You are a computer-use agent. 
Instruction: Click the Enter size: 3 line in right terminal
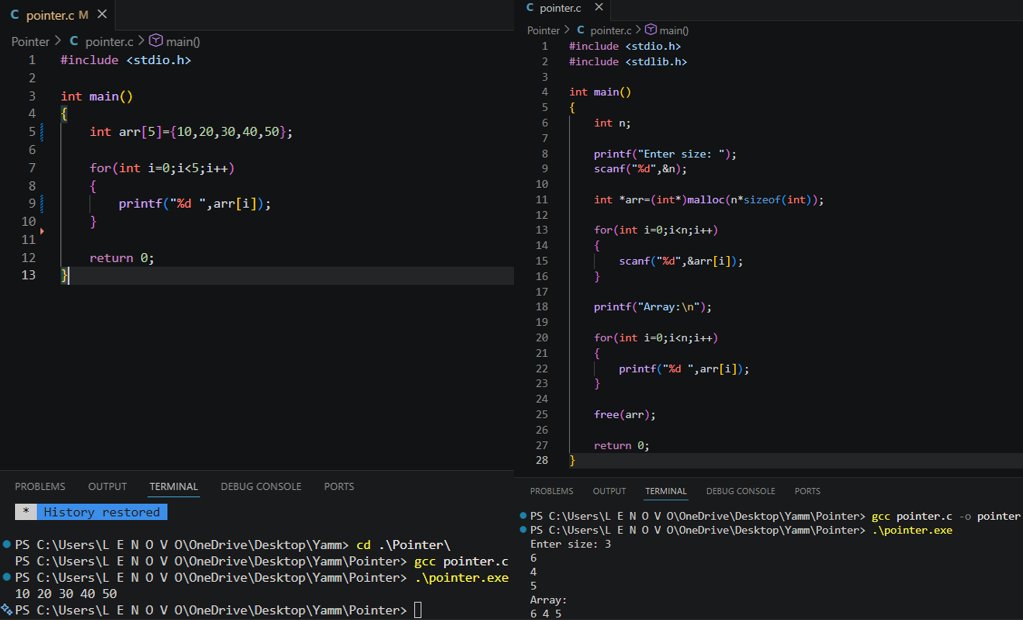coord(570,544)
